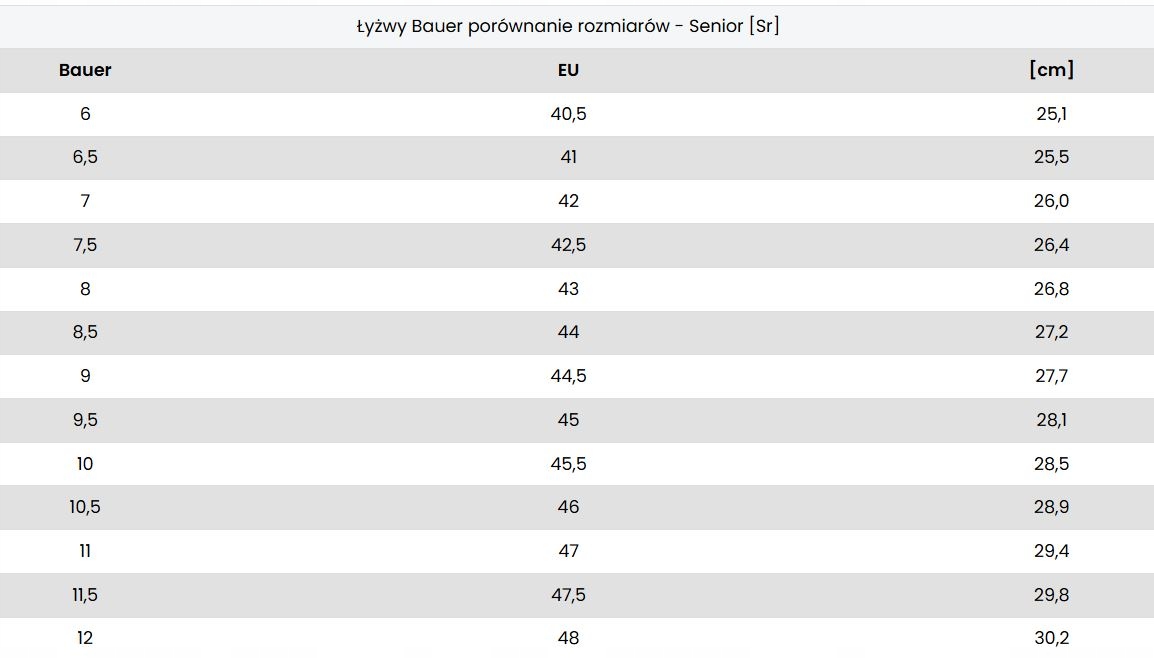Click the "[cm]" column header
The width and height of the screenshot is (1154, 658).
[x=1051, y=70]
